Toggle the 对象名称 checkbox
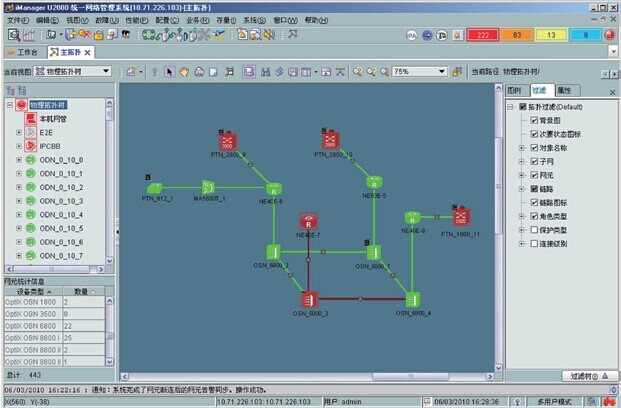 click(x=534, y=148)
